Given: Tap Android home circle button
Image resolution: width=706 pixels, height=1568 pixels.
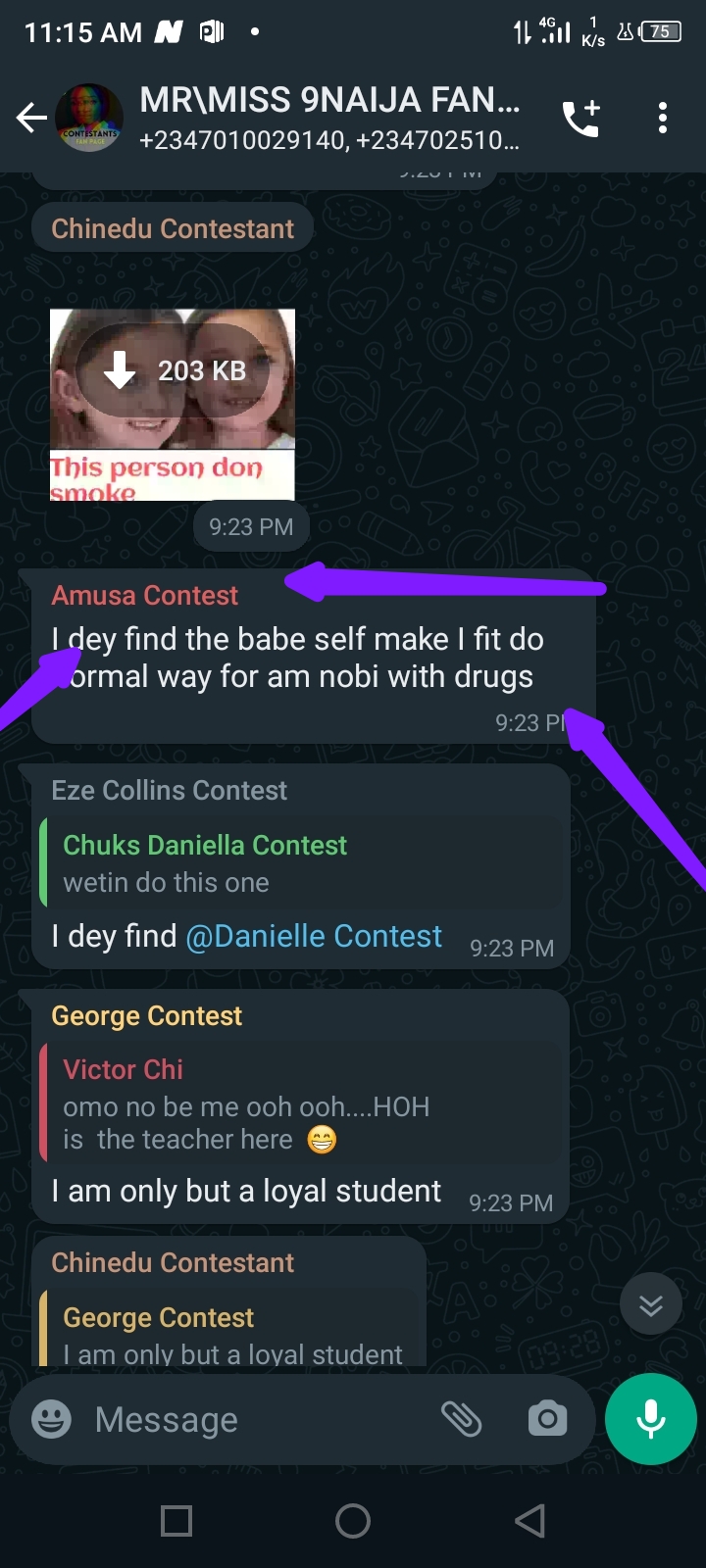Looking at the screenshot, I should point(353,1521).
